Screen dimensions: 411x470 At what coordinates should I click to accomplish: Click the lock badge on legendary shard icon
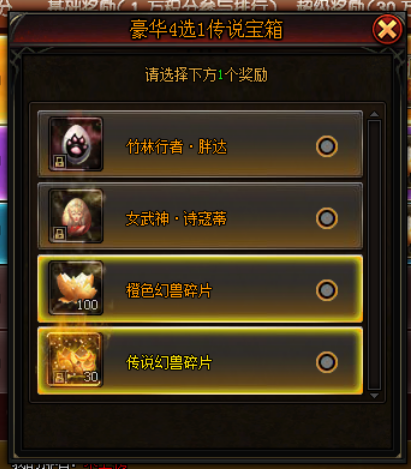(x=59, y=378)
